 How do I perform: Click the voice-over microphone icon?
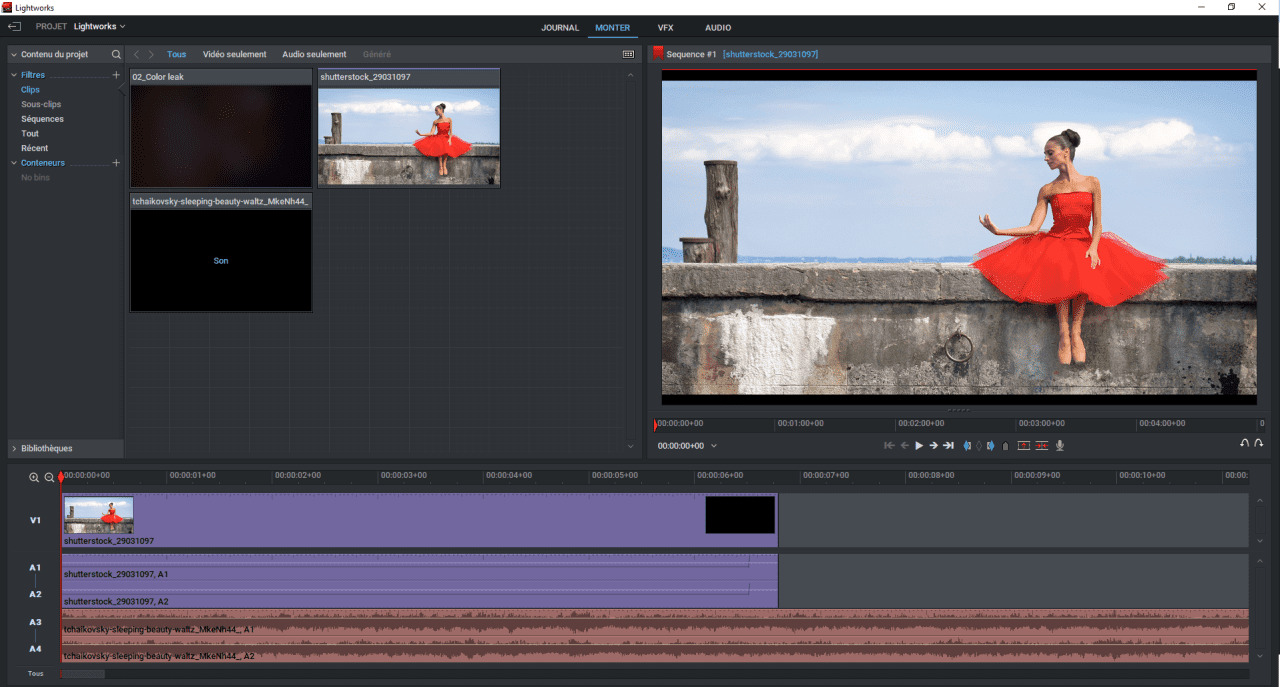point(1060,446)
